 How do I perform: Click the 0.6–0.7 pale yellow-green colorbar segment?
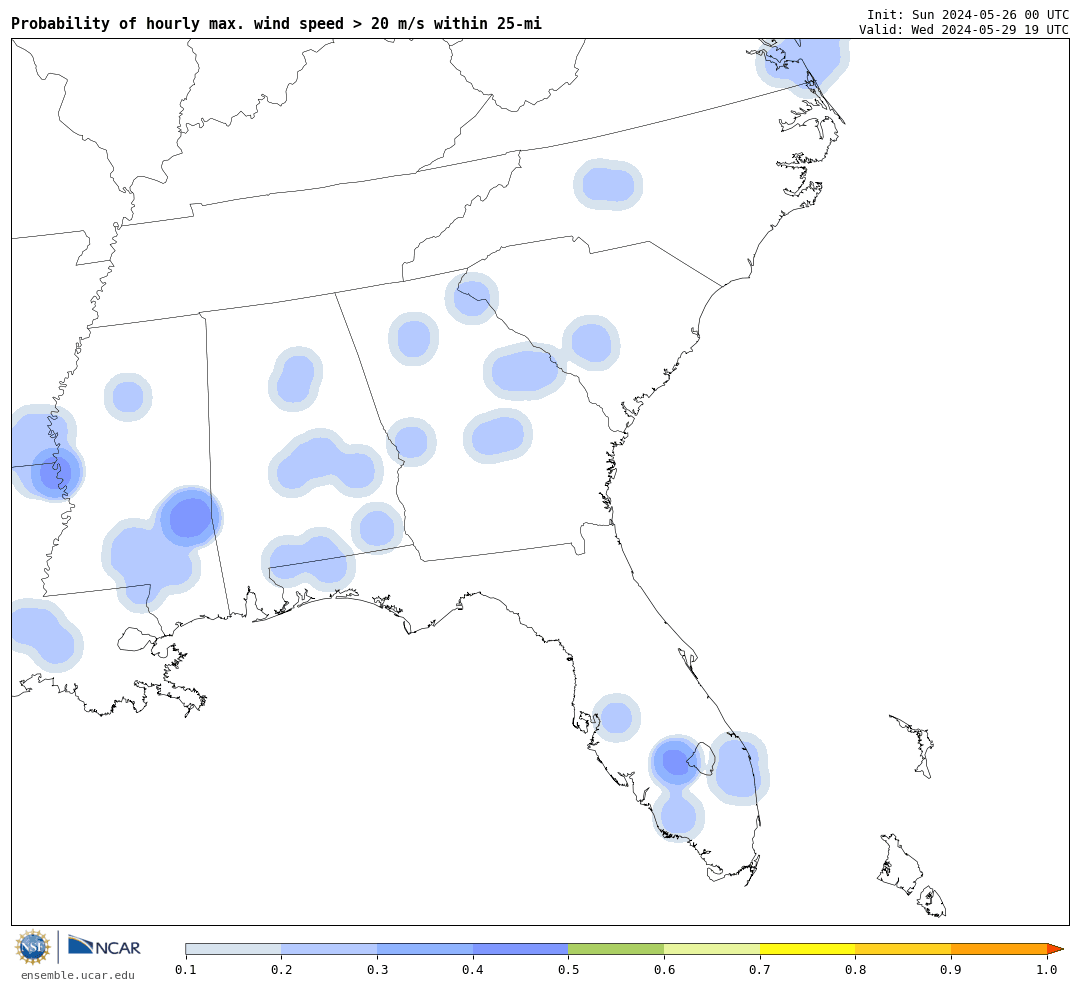(x=712, y=949)
